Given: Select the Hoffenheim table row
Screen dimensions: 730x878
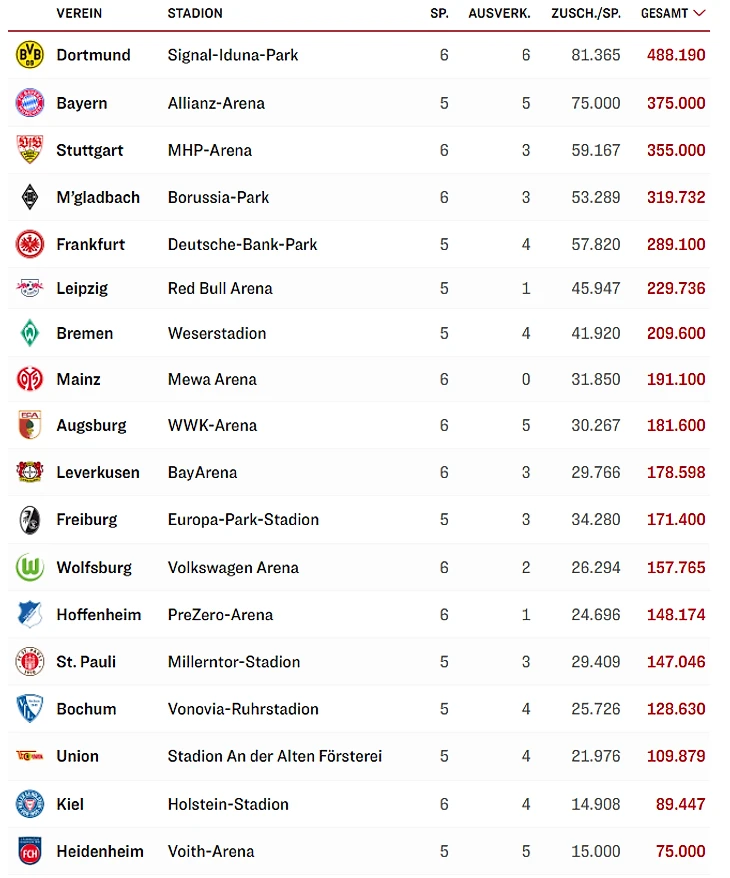Looking at the screenshot, I should [x=360, y=614].
